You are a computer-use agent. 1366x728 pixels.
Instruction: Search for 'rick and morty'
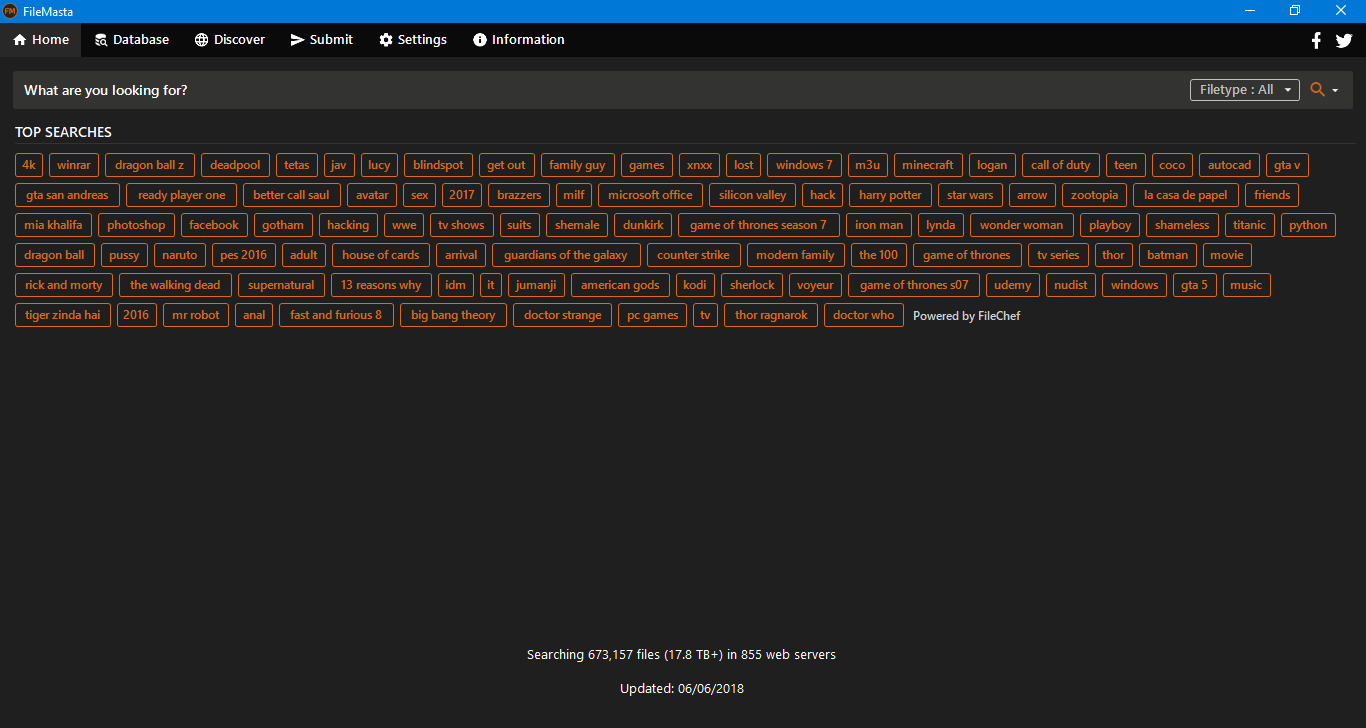pos(64,285)
